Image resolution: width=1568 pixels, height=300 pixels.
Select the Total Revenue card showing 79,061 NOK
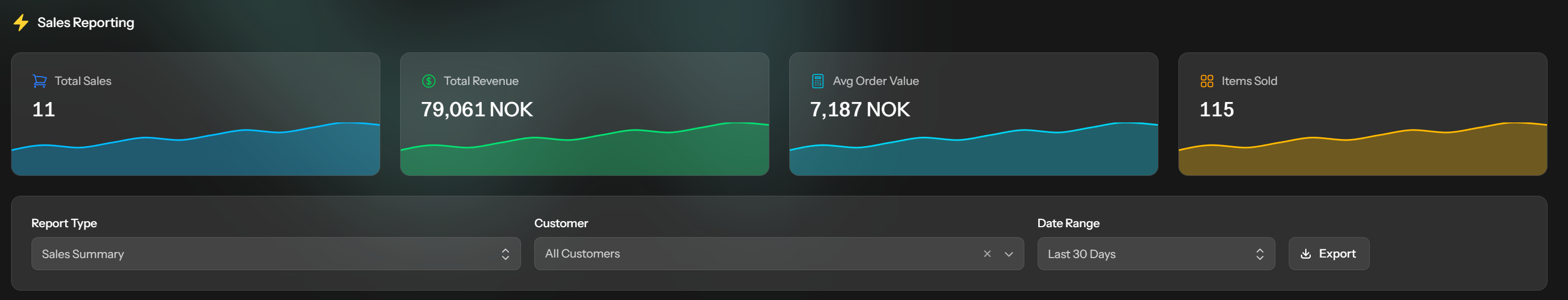point(584,114)
